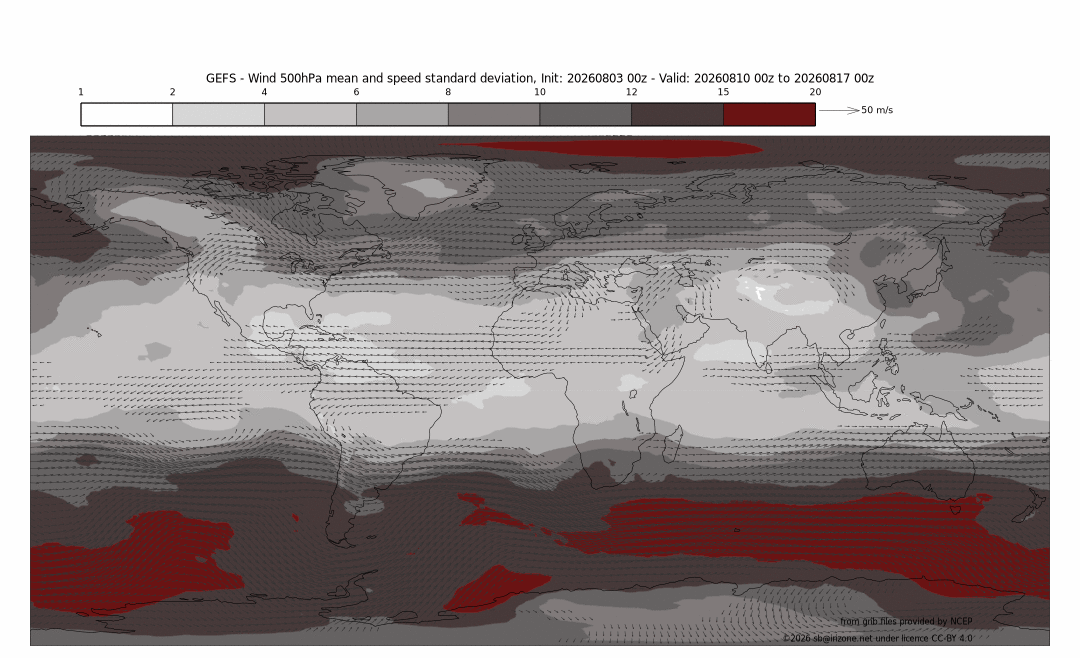Select the dark red 15–20 legend segment

[x=769, y=114]
